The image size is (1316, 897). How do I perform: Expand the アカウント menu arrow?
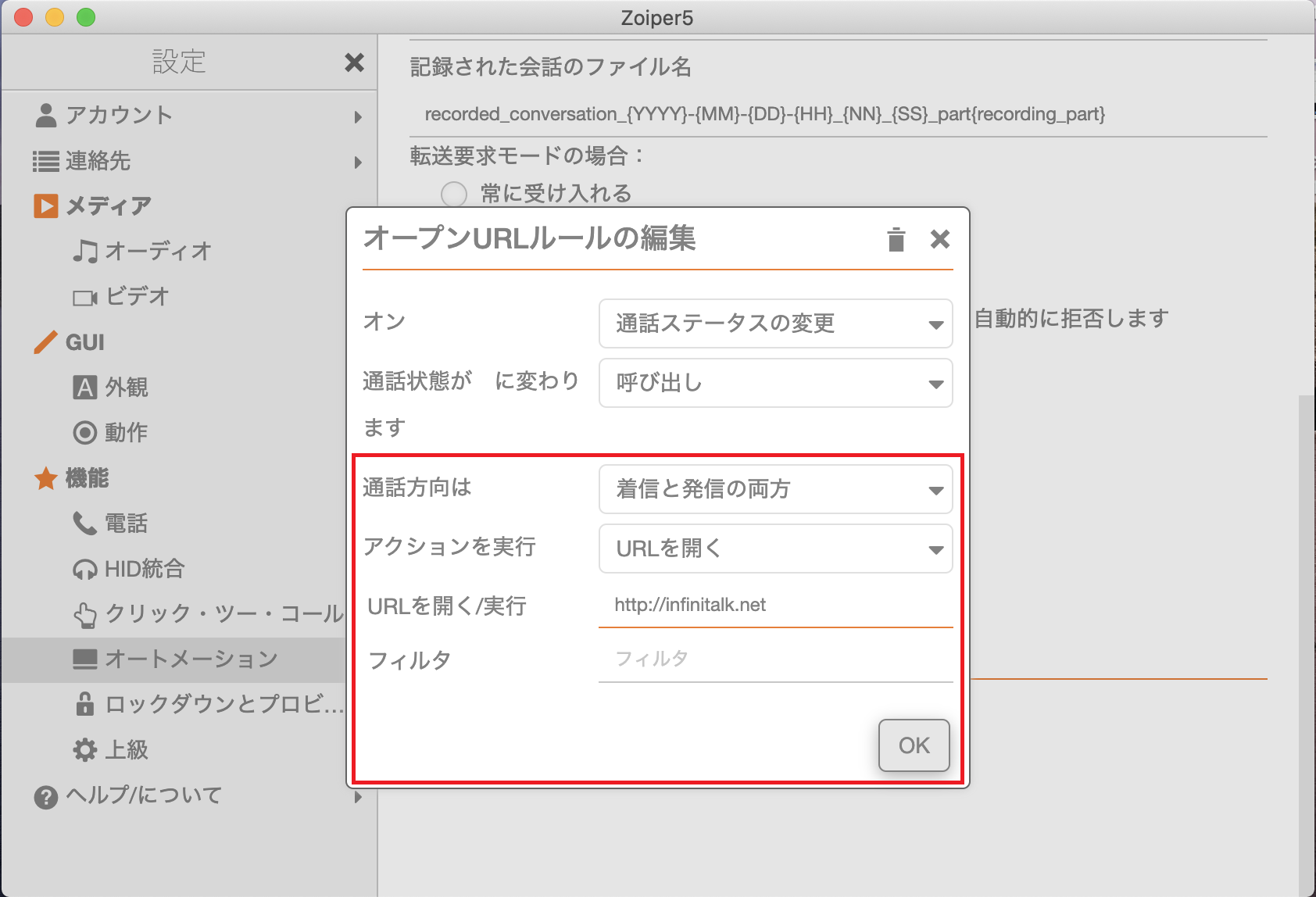coord(358,117)
